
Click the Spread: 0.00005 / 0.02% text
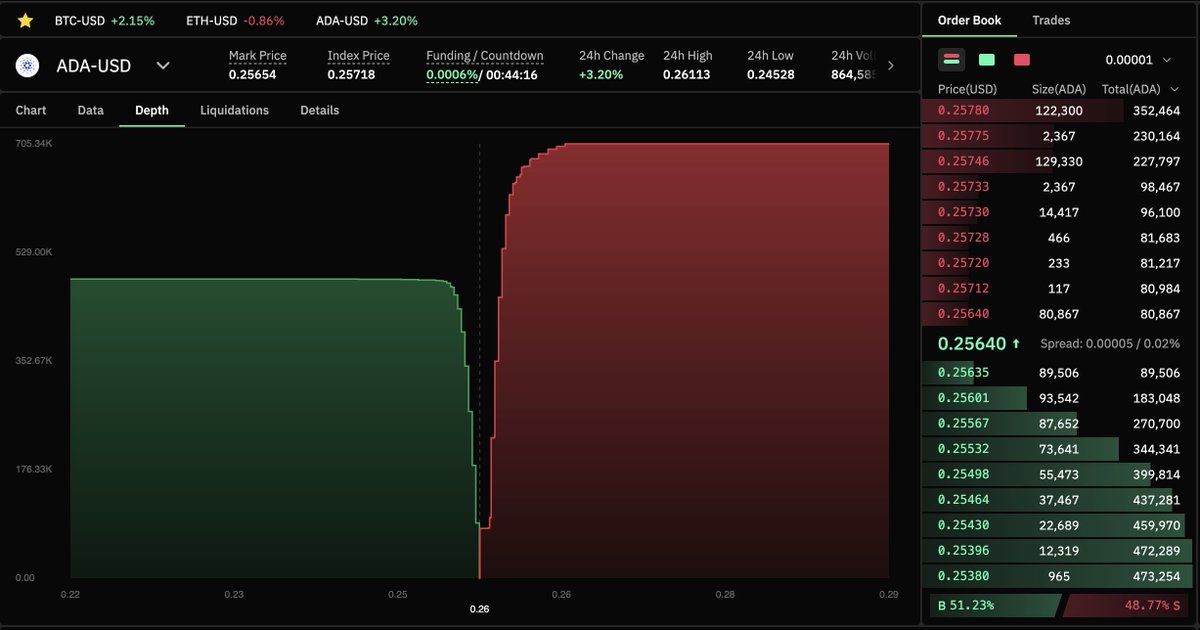1110,344
